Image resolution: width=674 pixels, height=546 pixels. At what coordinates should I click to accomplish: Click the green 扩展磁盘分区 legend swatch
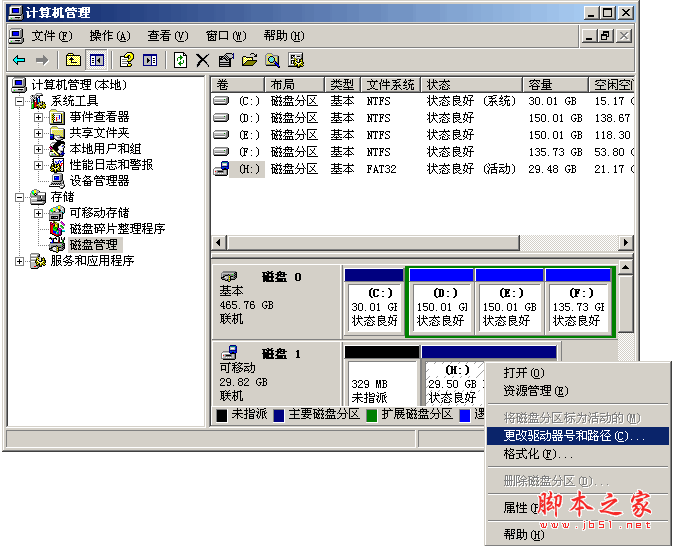click(x=371, y=415)
